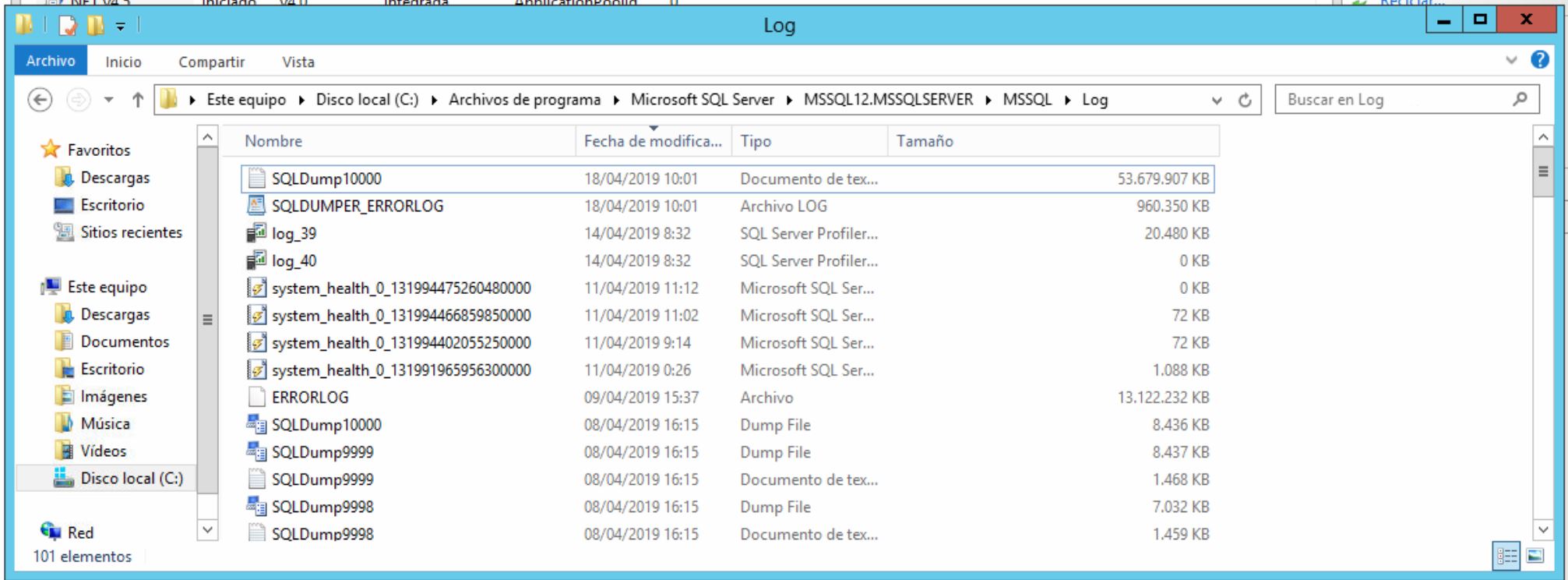Select the SQLDUMPER_ERRORLOG file

point(357,207)
